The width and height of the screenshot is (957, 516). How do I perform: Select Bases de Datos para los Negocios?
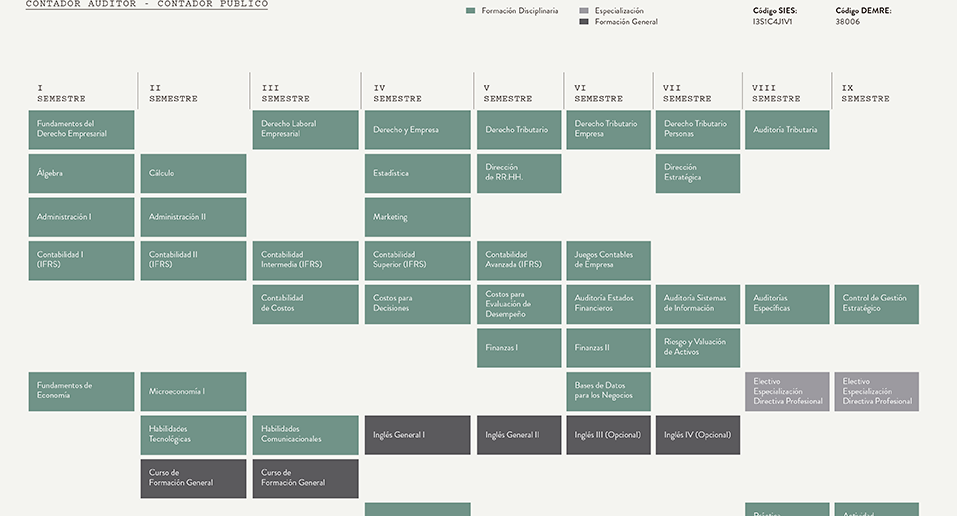coord(608,391)
